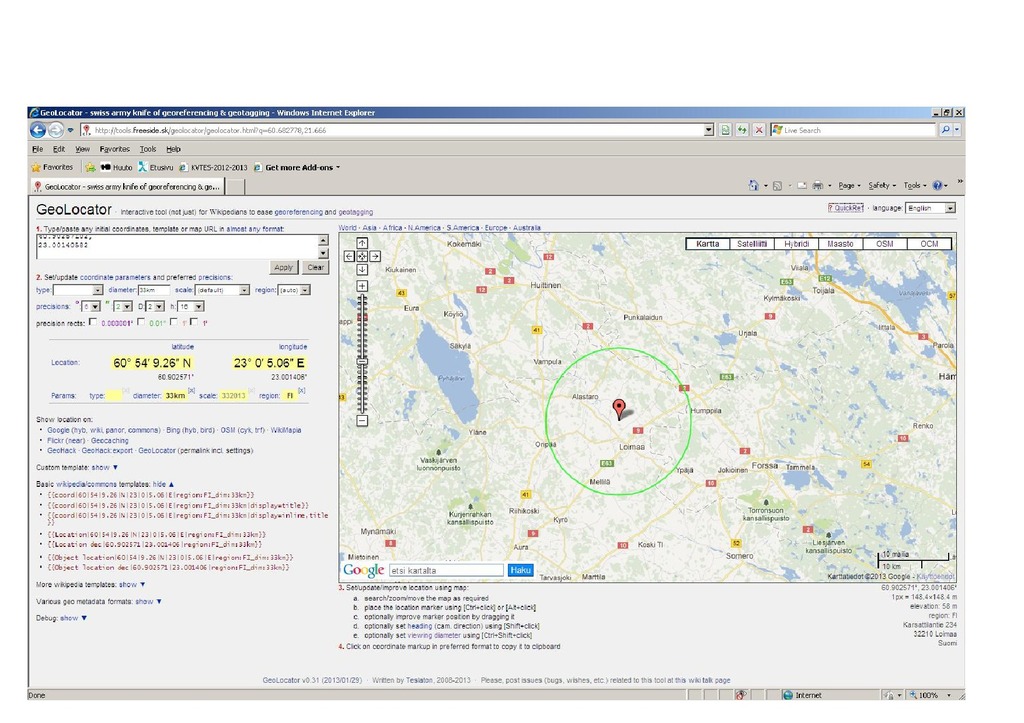The height and width of the screenshot is (723, 1024).
Task: Click the popup blocker icon in status bar
Action: tap(741, 695)
